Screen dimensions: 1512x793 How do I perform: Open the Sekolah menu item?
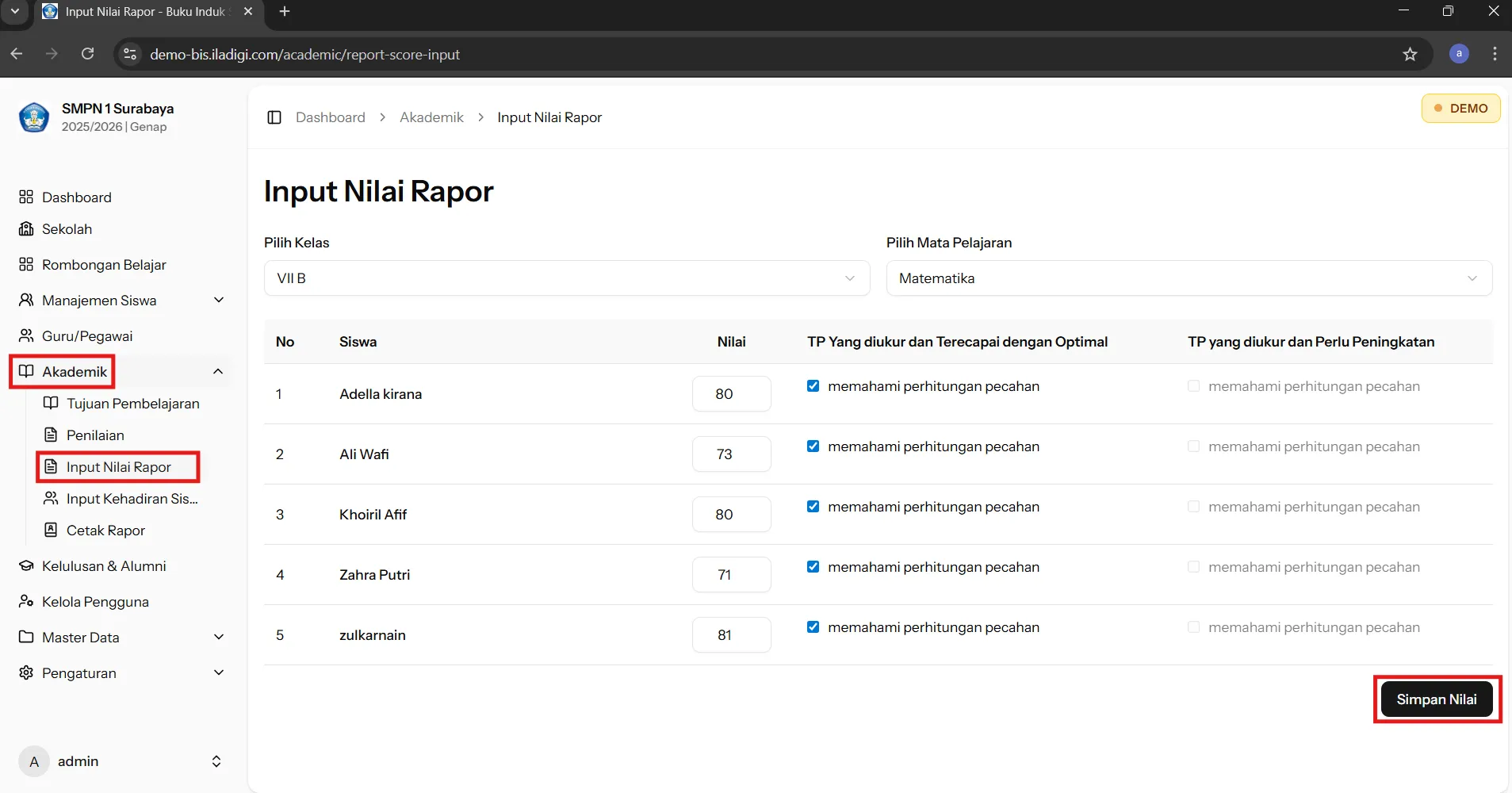67,229
